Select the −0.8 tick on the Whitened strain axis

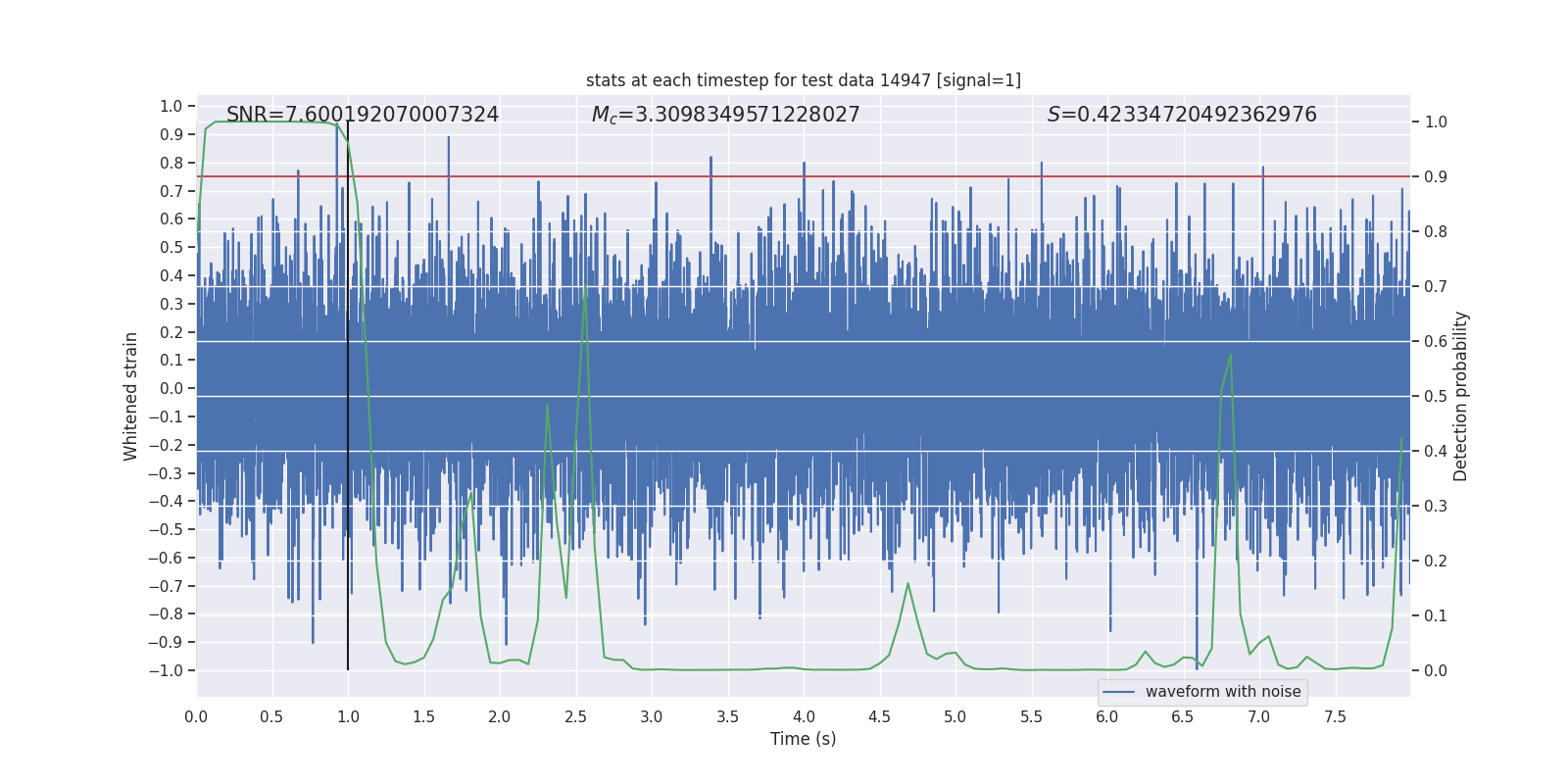(x=166, y=614)
